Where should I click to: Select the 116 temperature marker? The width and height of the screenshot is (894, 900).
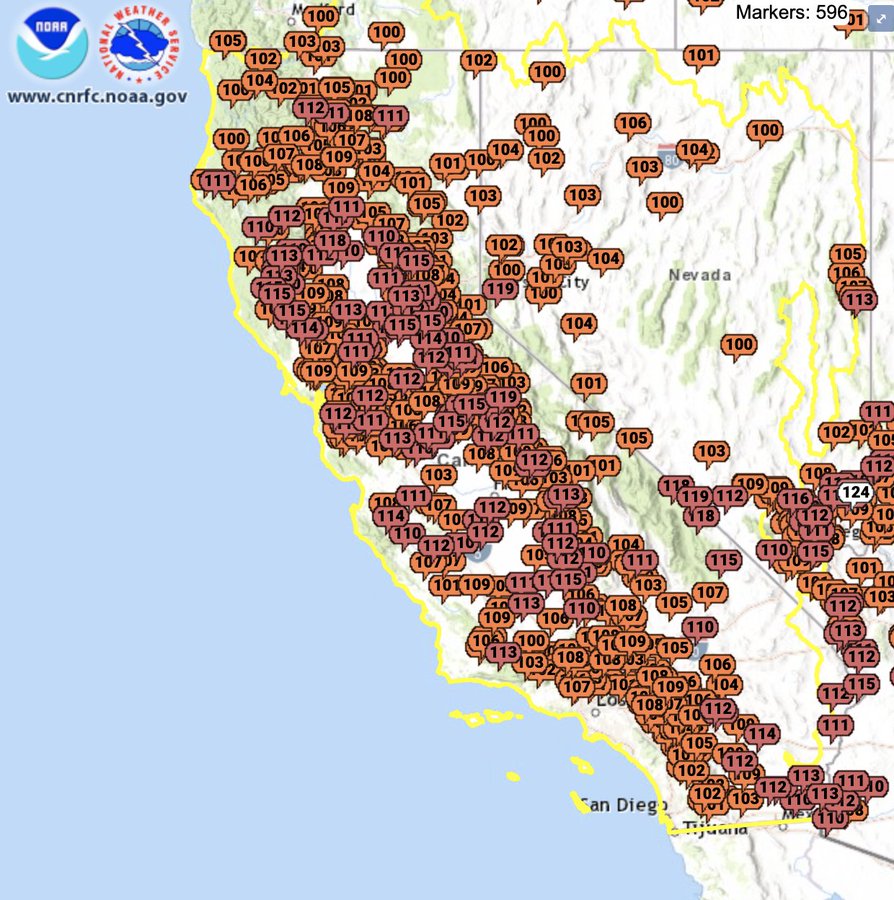pos(795,500)
